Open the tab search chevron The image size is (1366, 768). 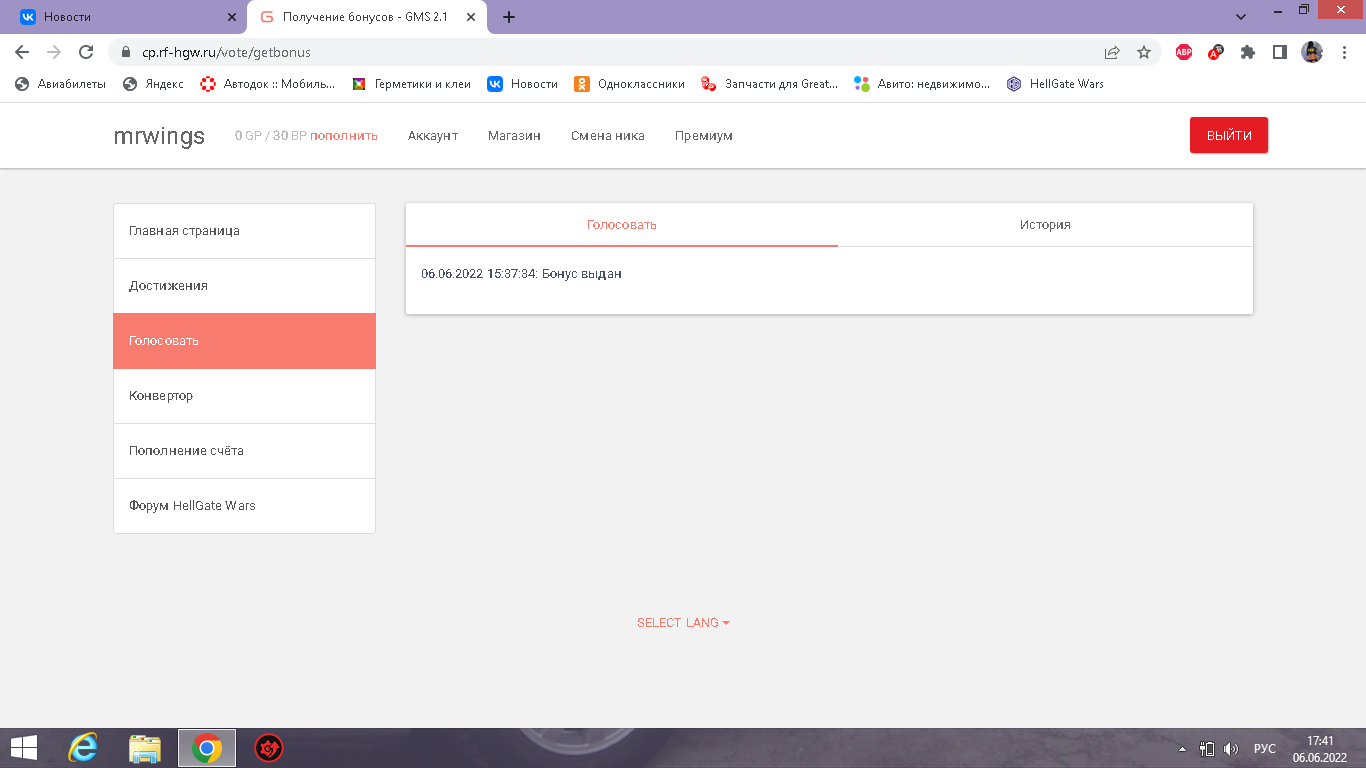pos(1241,17)
